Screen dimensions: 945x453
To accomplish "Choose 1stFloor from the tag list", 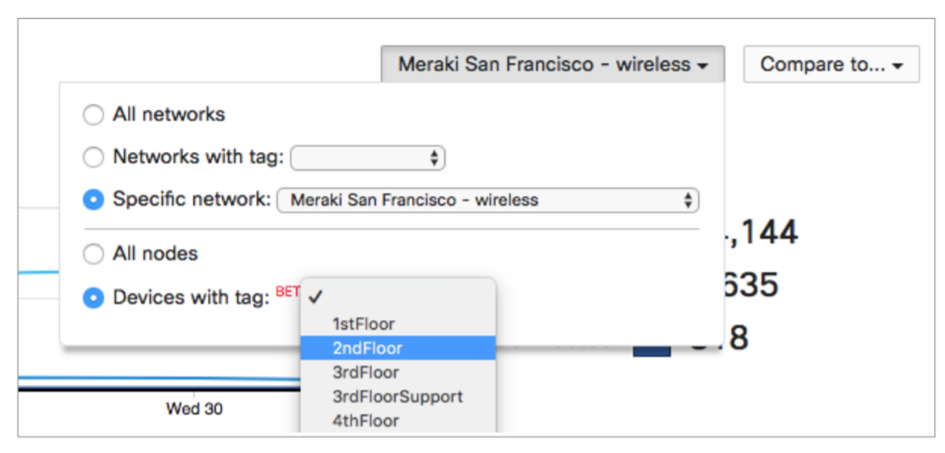I will (x=363, y=324).
